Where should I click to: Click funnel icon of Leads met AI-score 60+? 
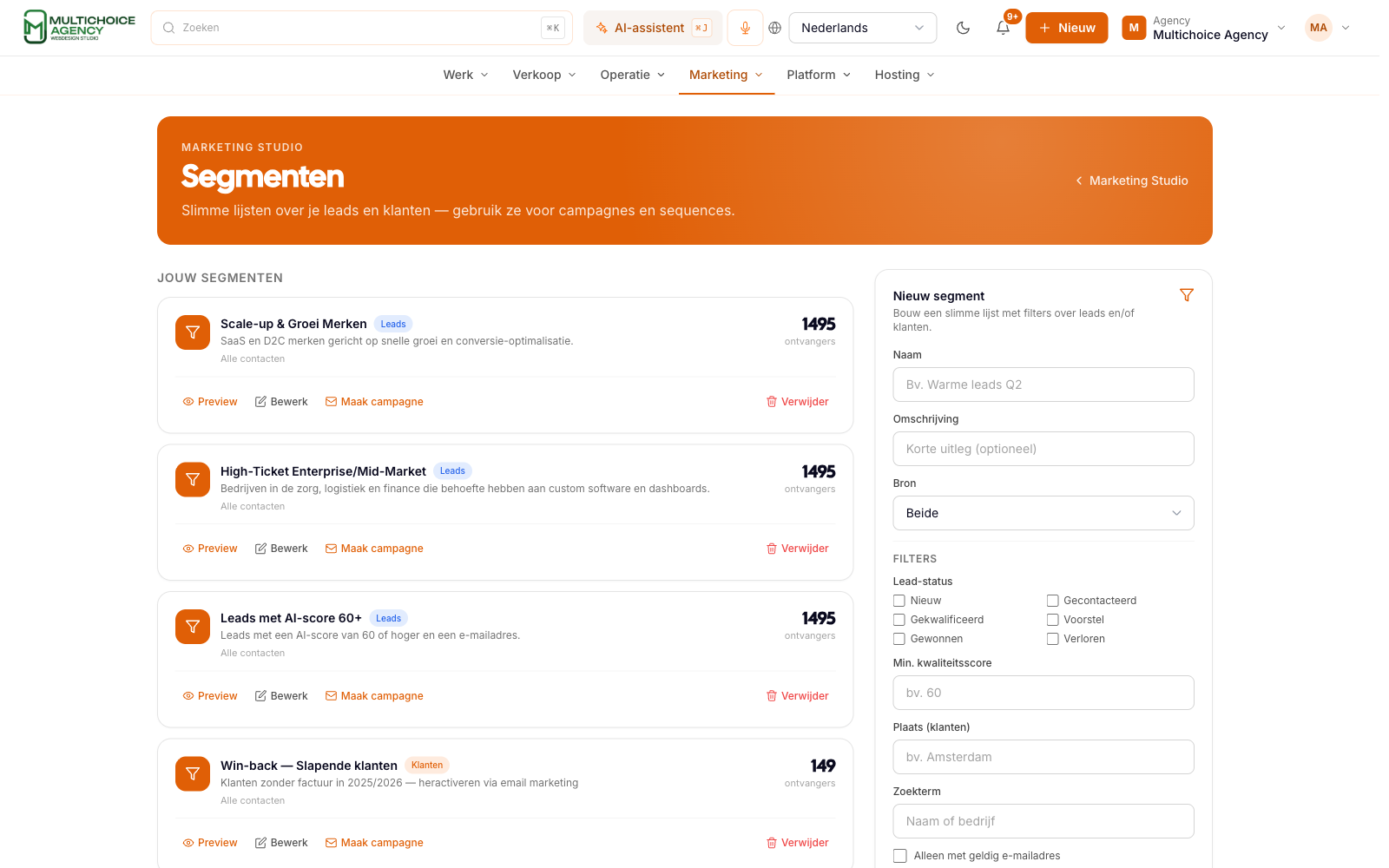click(193, 627)
